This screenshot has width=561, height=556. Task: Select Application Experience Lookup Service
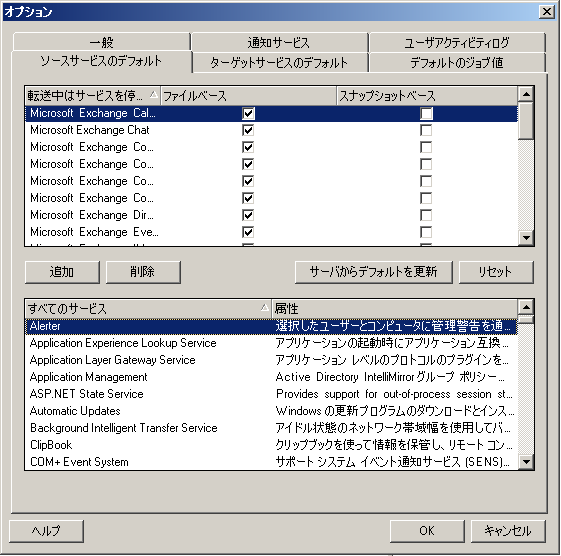pyautogui.click(x=272, y=343)
